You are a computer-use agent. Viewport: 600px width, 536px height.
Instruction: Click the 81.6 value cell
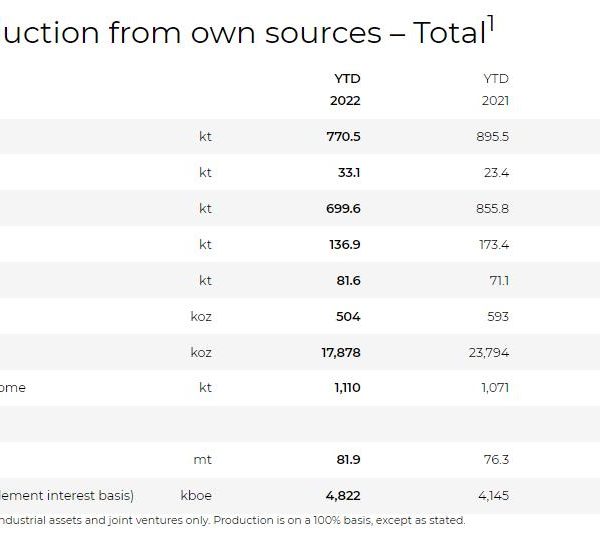pyautogui.click(x=346, y=280)
